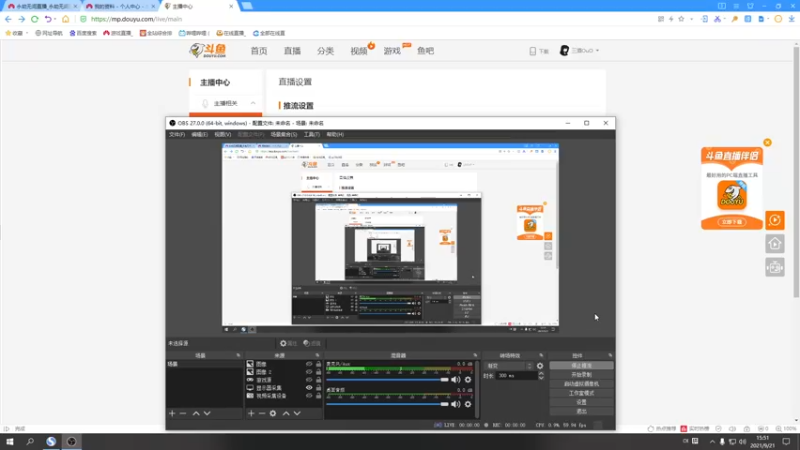The width and height of the screenshot is (800, 450).
Task: Remove the selected source with the minus icon
Action: [x=262, y=413]
